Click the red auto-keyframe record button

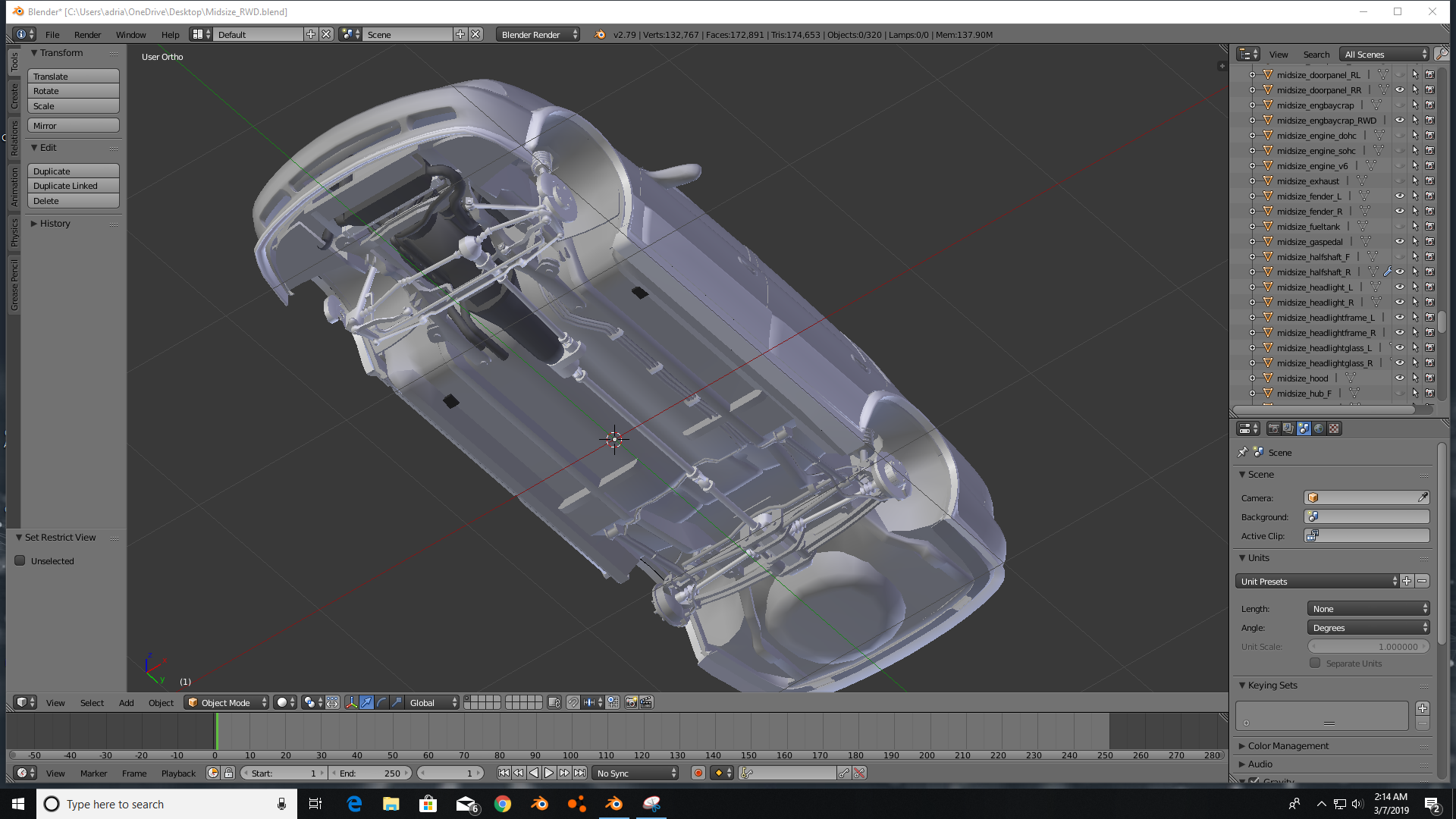coord(698,773)
